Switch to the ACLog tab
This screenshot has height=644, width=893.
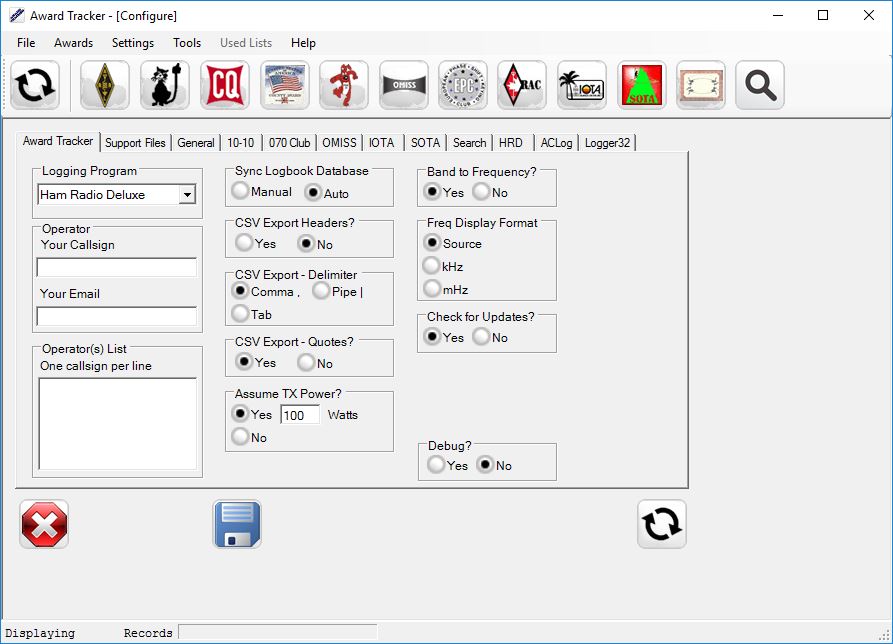pos(556,142)
